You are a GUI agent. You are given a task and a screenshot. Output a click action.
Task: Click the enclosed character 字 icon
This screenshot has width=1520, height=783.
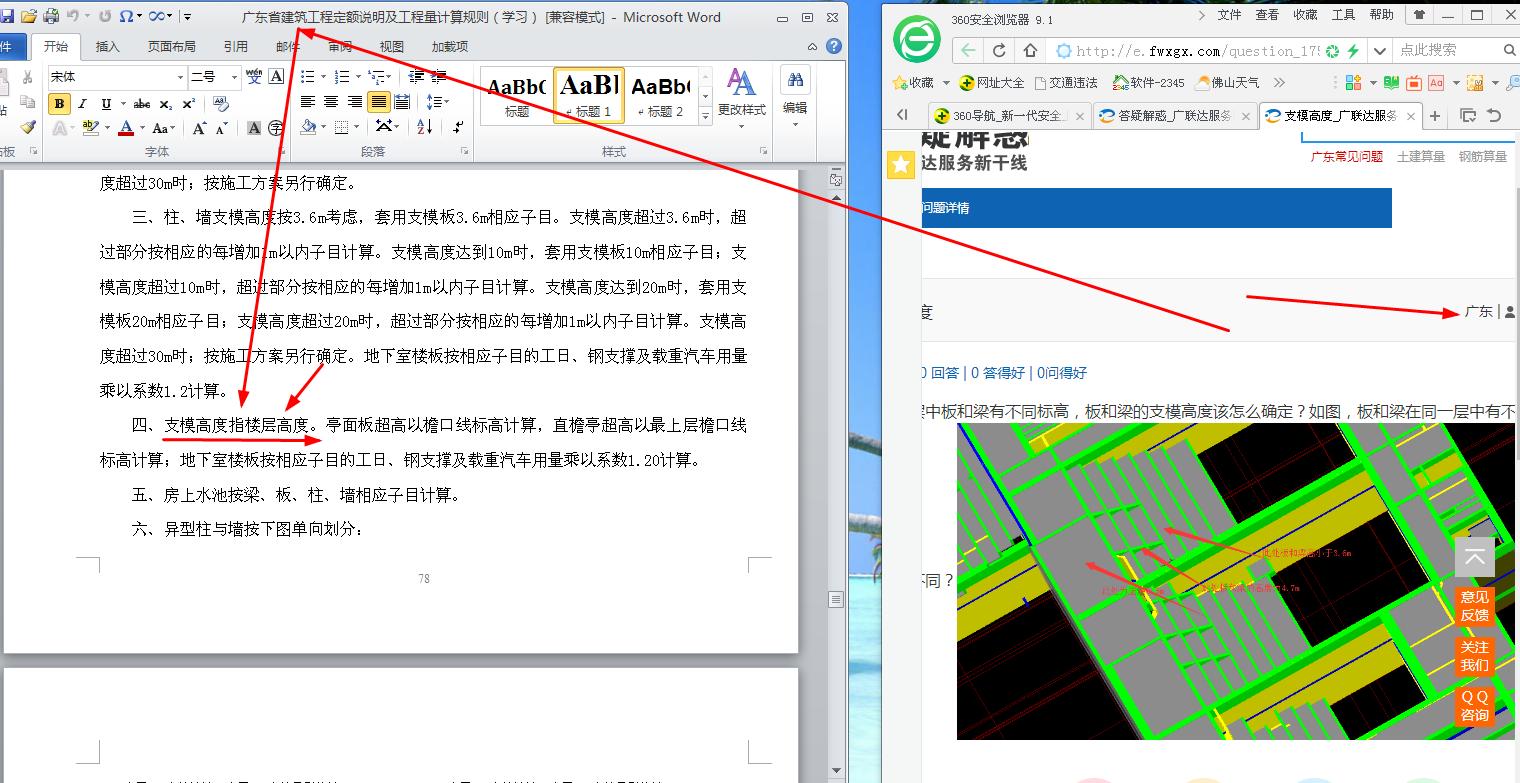pos(275,128)
